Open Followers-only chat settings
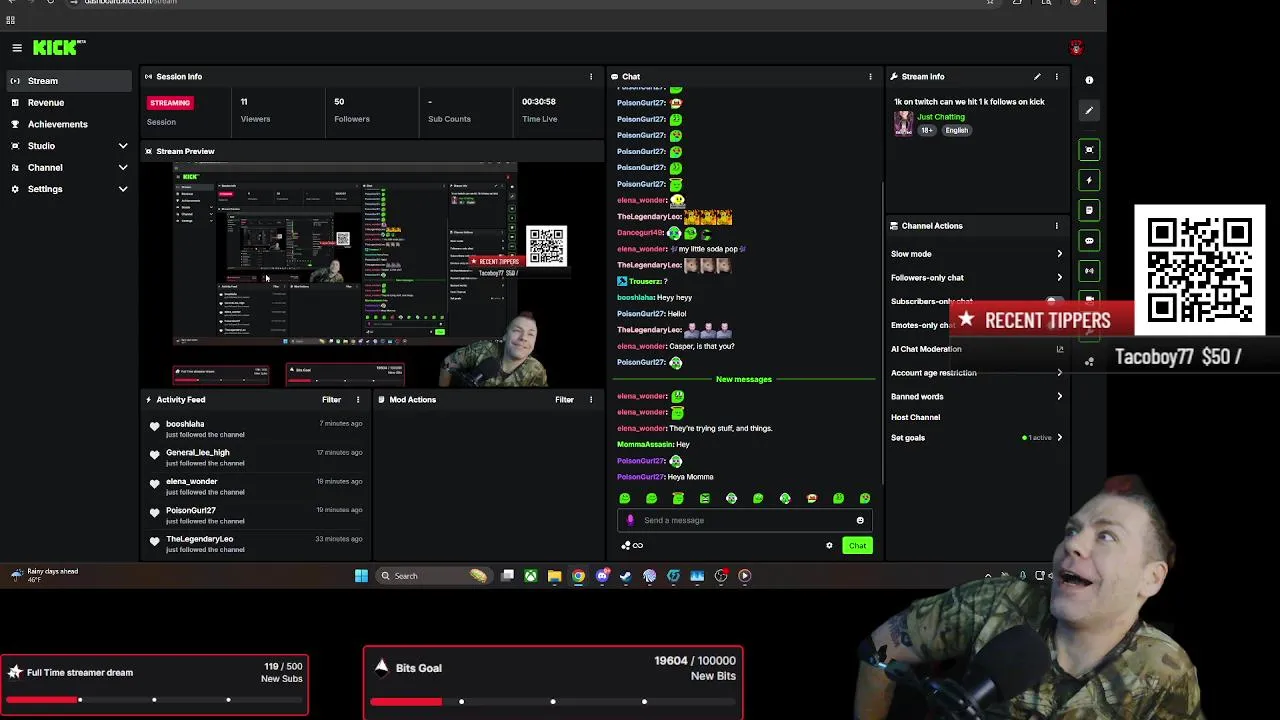The width and height of the screenshot is (1280, 720). click(x=977, y=278)
